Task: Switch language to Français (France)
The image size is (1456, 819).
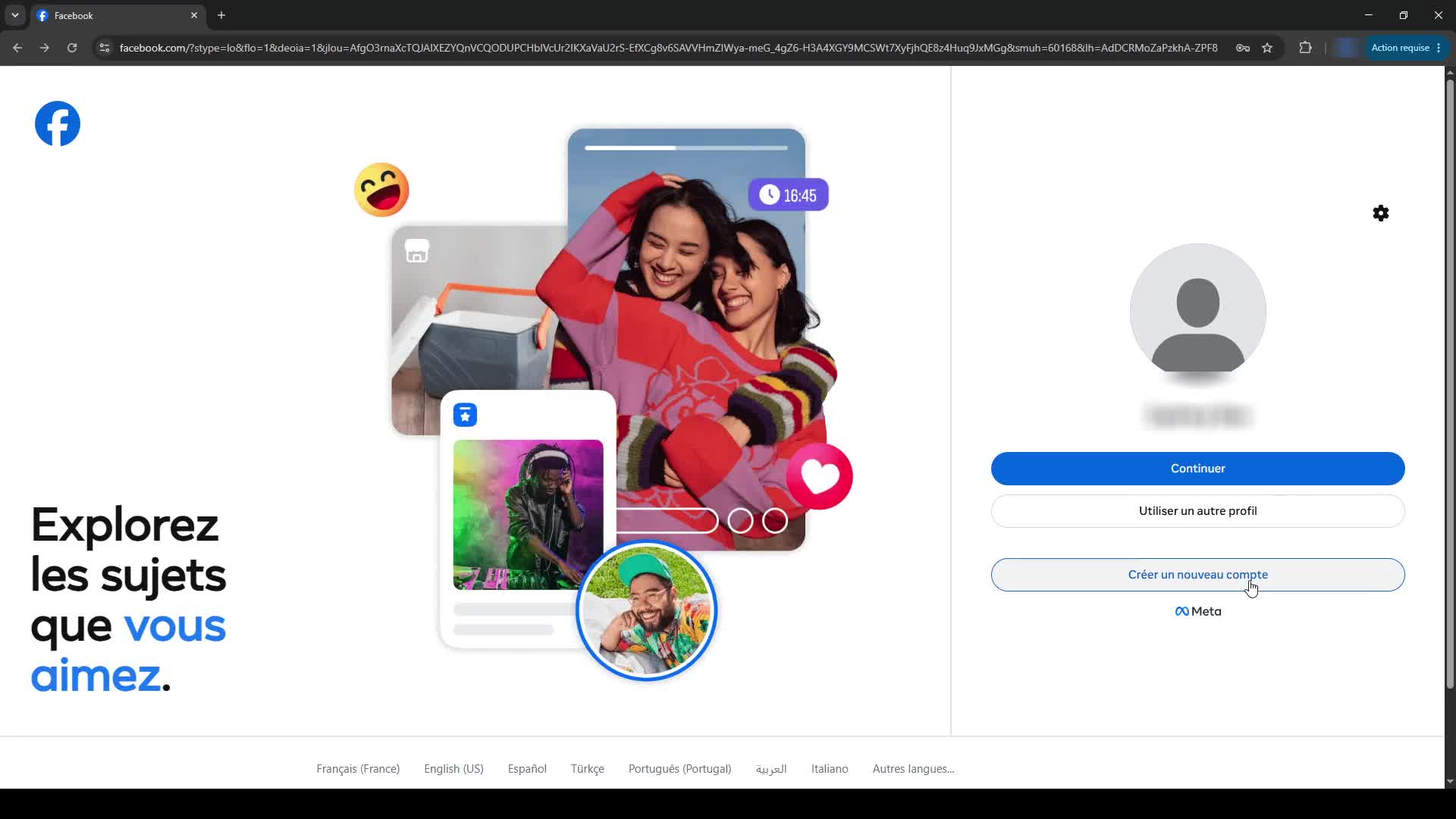Action: pos(358,769)
